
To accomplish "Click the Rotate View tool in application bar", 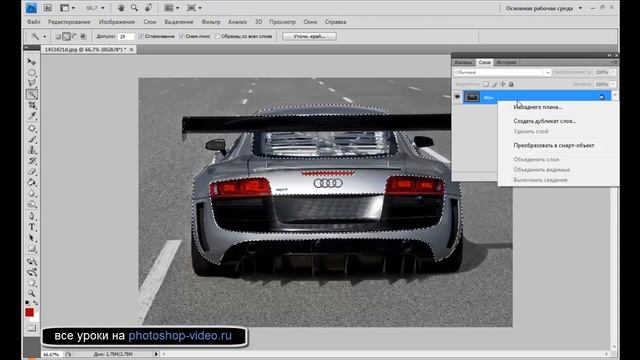I will coord(148,8).
